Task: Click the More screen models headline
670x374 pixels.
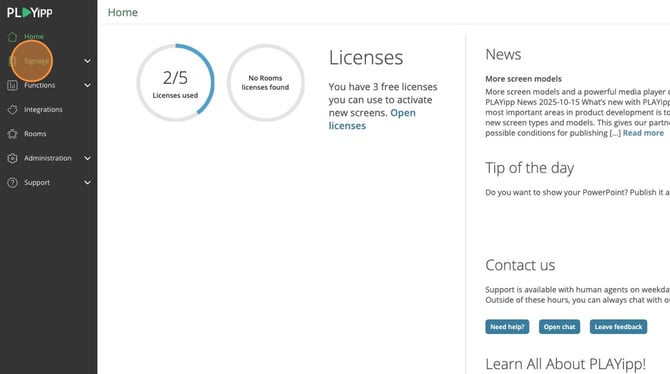Action: pyautogui.click(x=523, y=79)
